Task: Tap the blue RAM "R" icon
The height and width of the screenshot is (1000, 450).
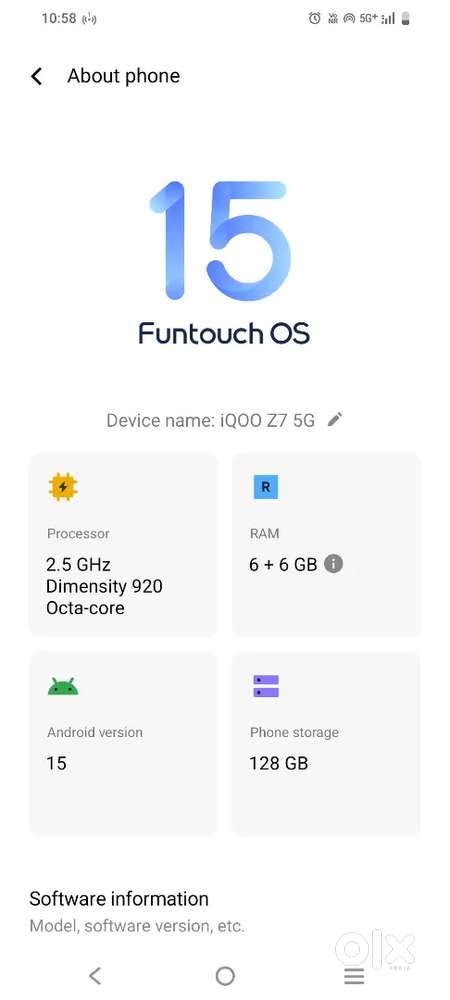Action: click(x=265, y=487)
